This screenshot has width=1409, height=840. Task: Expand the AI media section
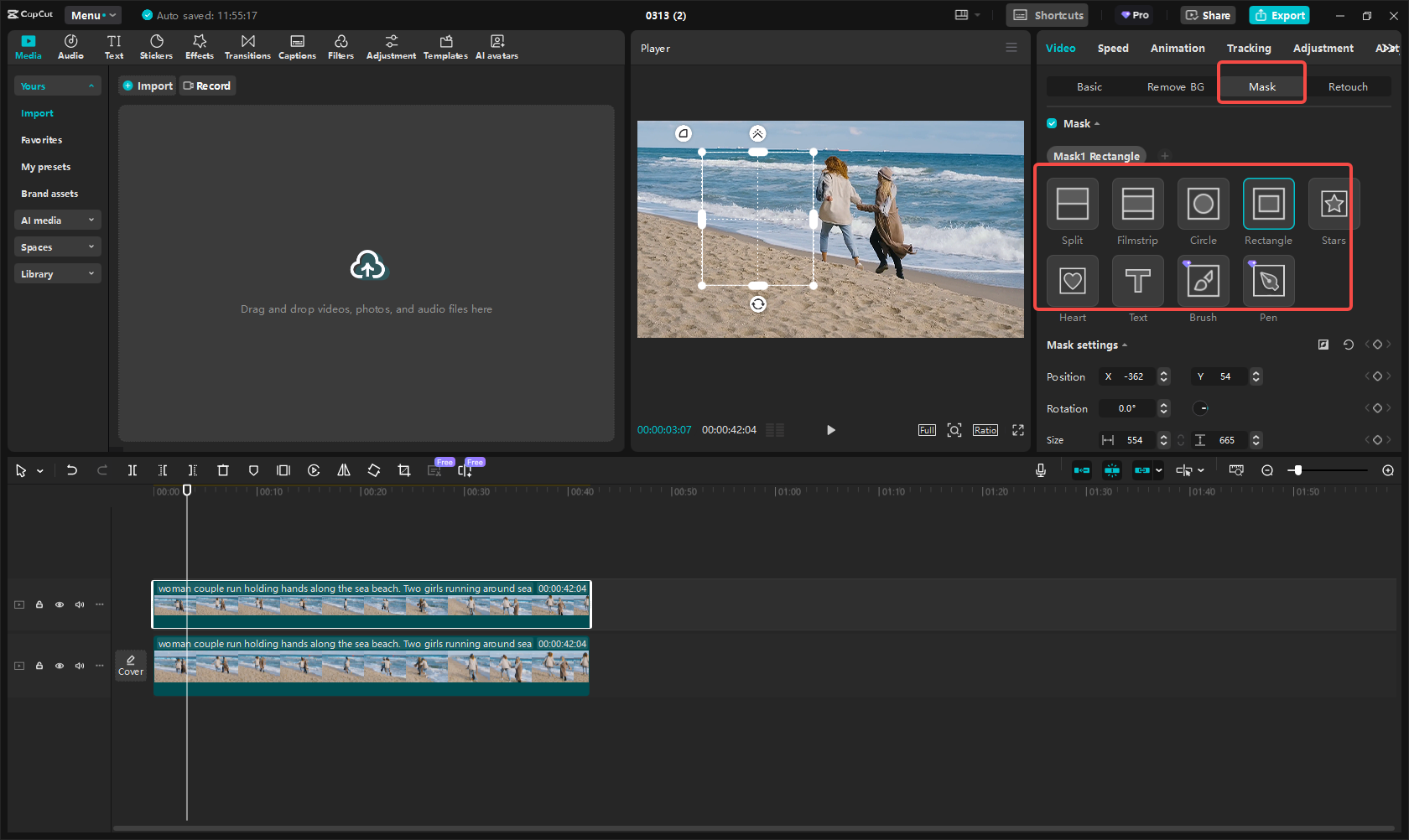point(57,220)
